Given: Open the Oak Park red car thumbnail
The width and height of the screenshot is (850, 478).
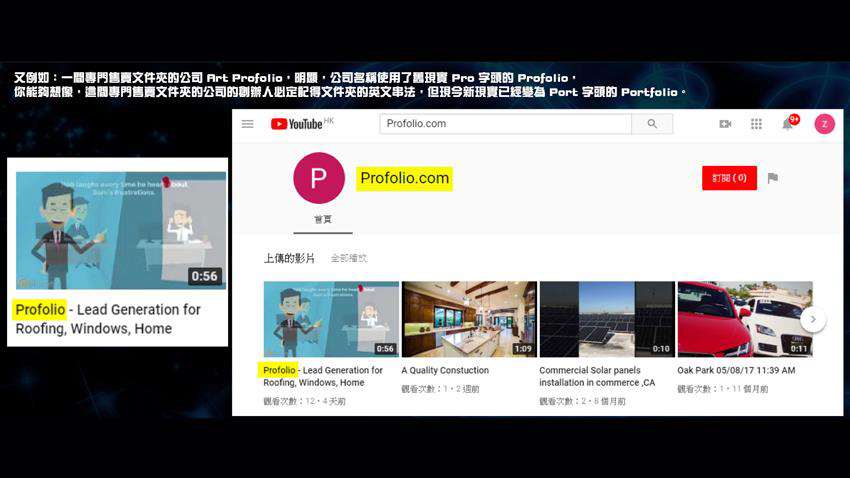Looking at the screenshot, I should pos(745,319).
